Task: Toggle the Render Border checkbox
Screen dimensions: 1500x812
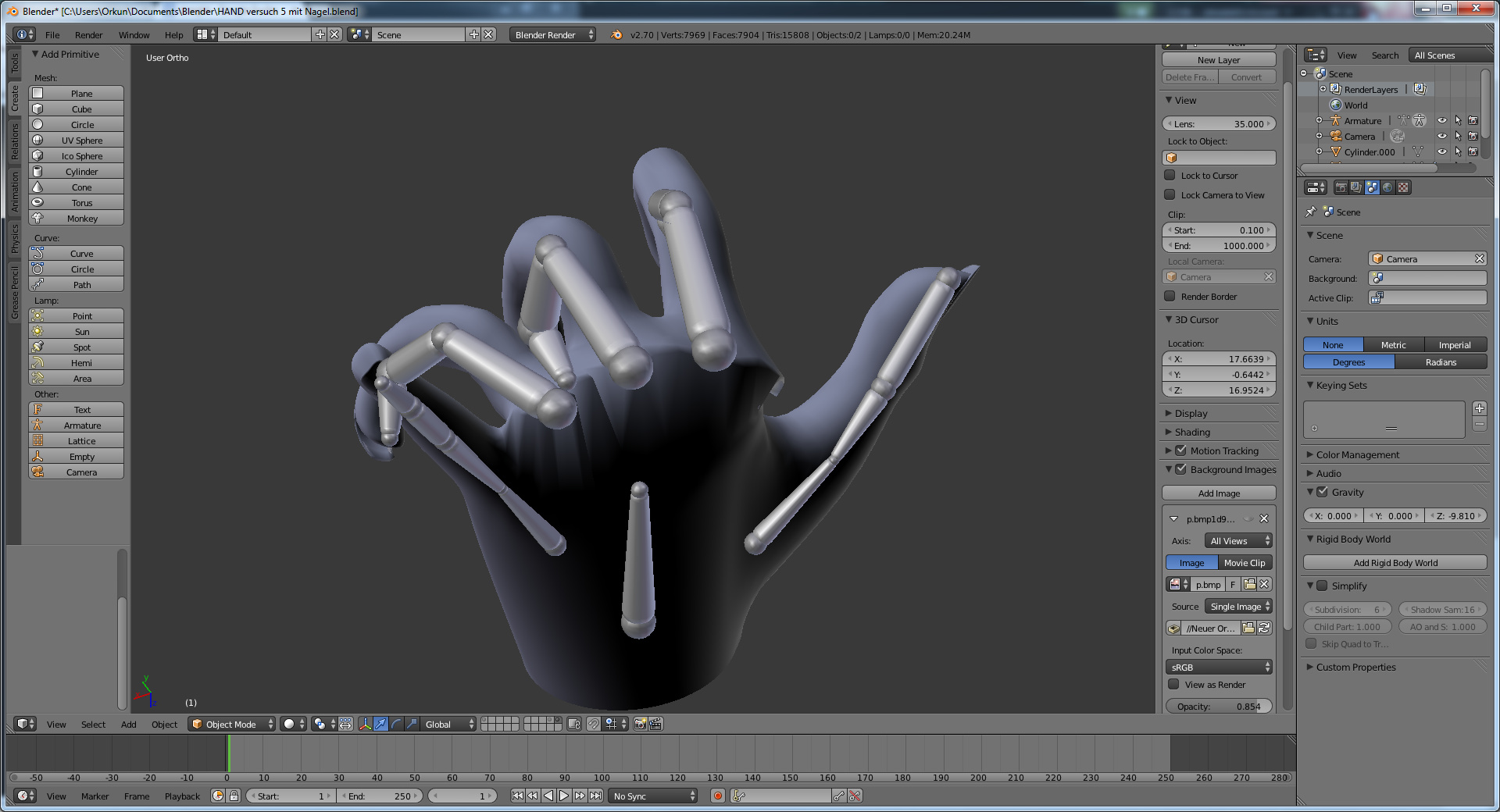Action: click(x=1170, y=297)
